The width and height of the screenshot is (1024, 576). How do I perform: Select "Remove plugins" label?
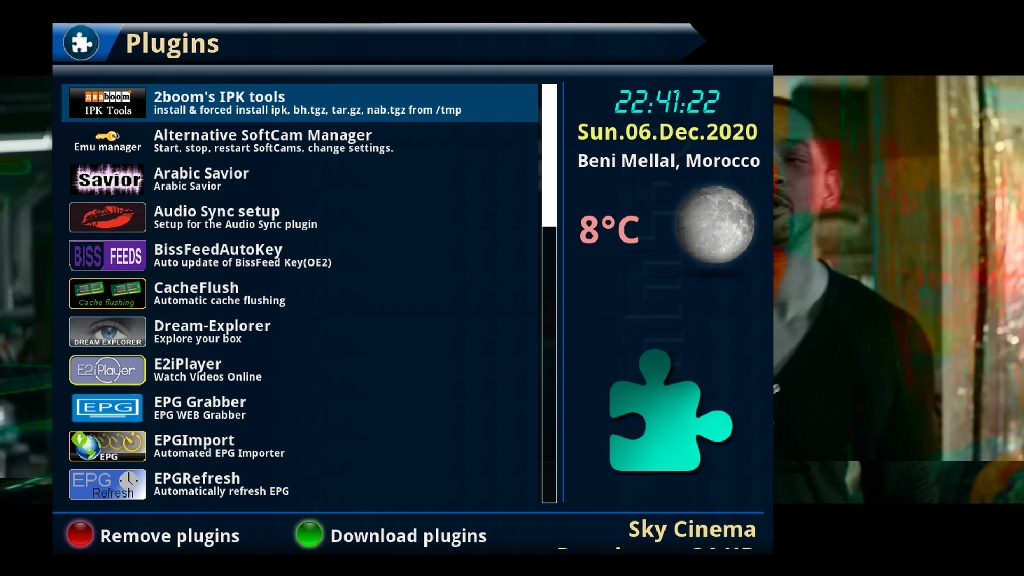[x=170, y=536]
